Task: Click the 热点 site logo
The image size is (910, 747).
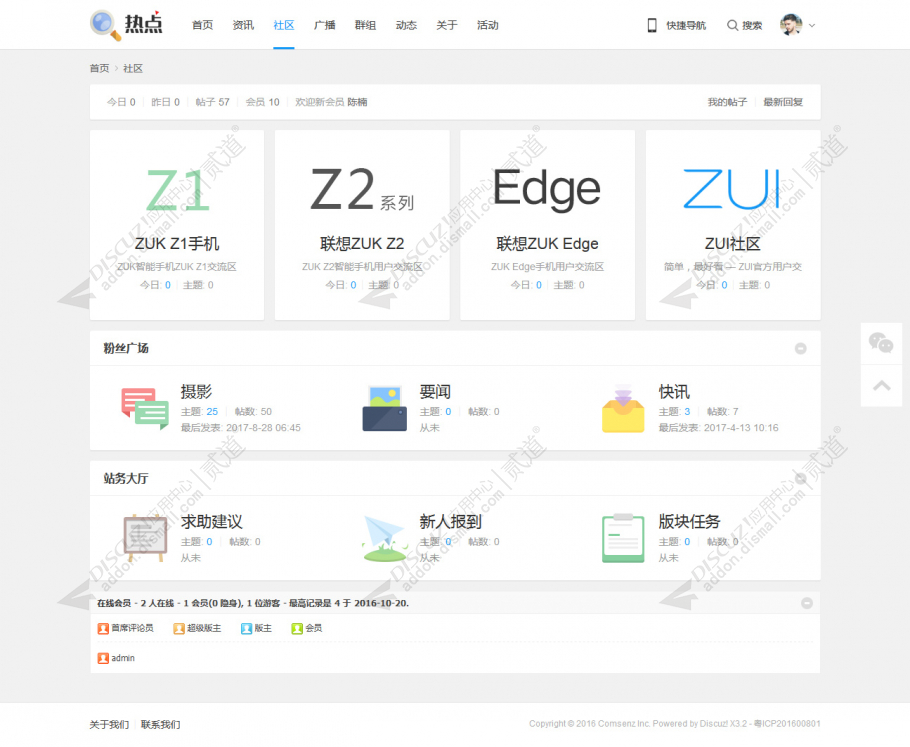Action: pos(127,25)
